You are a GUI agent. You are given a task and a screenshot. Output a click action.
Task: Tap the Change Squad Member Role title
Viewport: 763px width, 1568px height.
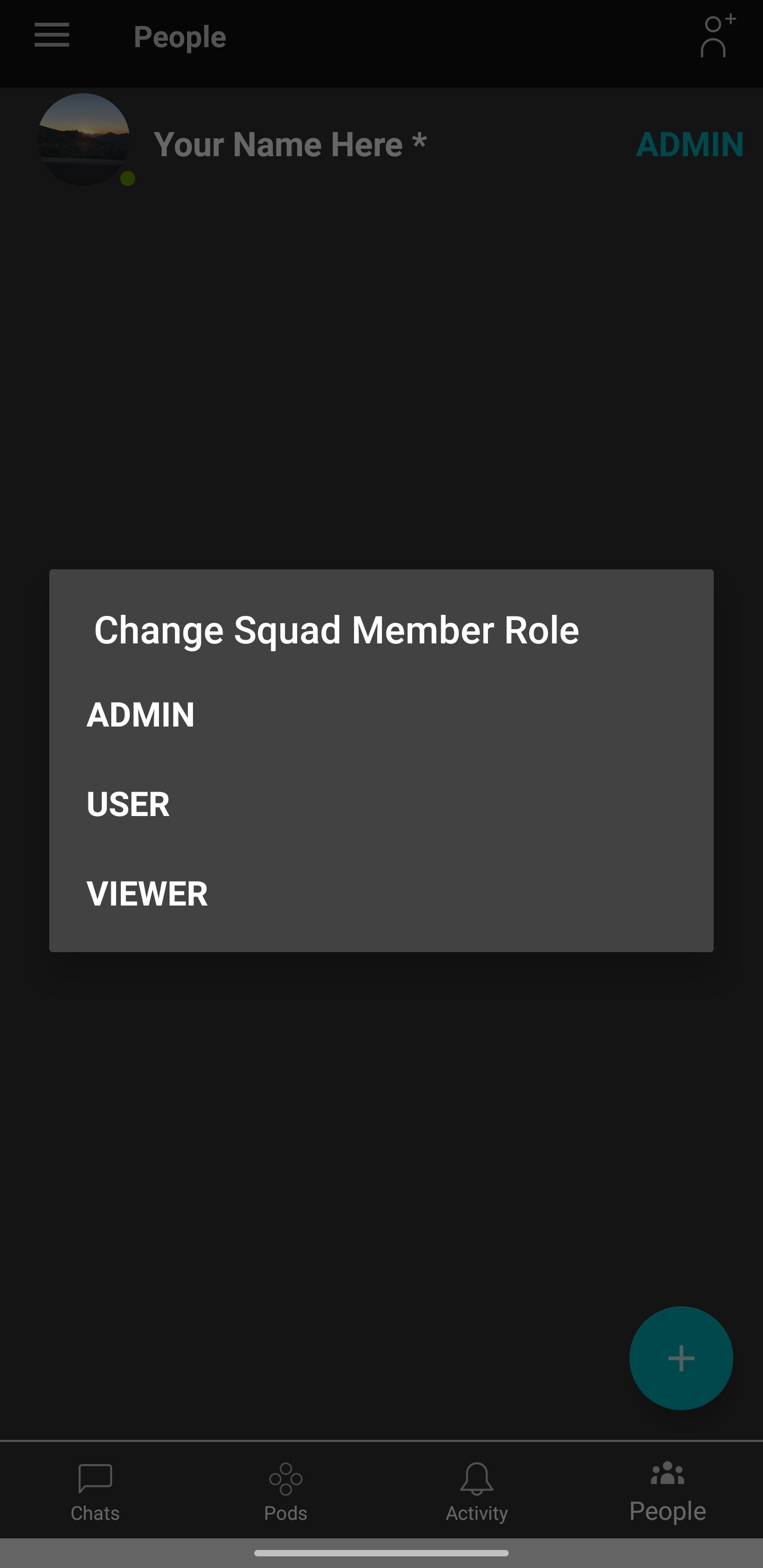pyautogui.click(x=336, y=630)
